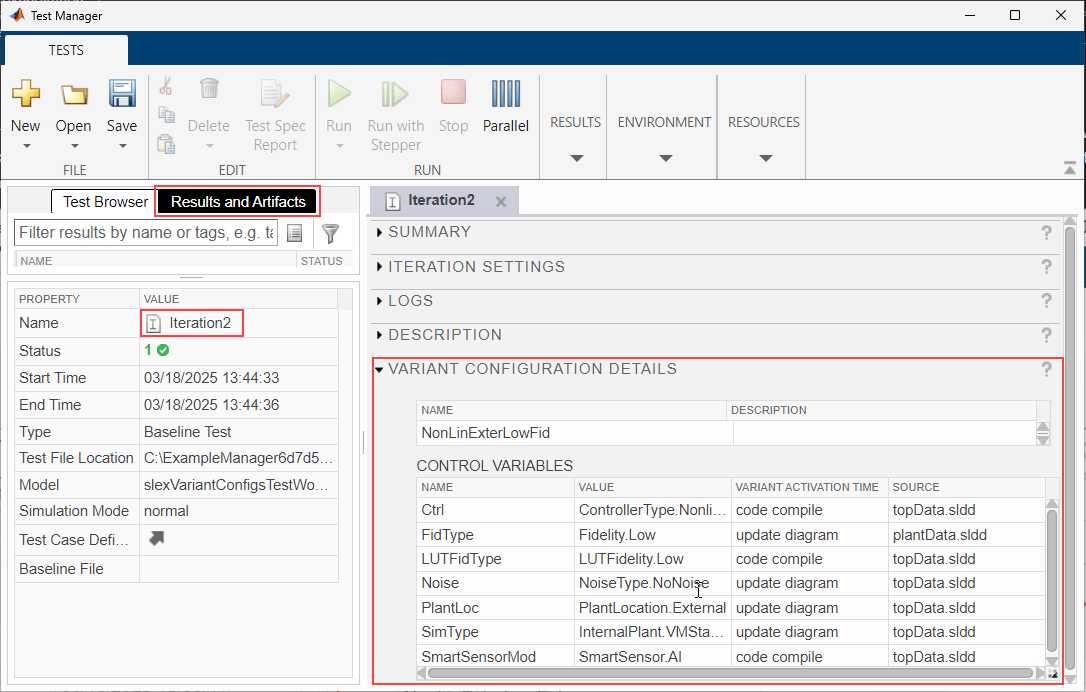Viewport: 1086px width, 692px height.
Task: Select the SimType variable row
Action: [731, 632]
